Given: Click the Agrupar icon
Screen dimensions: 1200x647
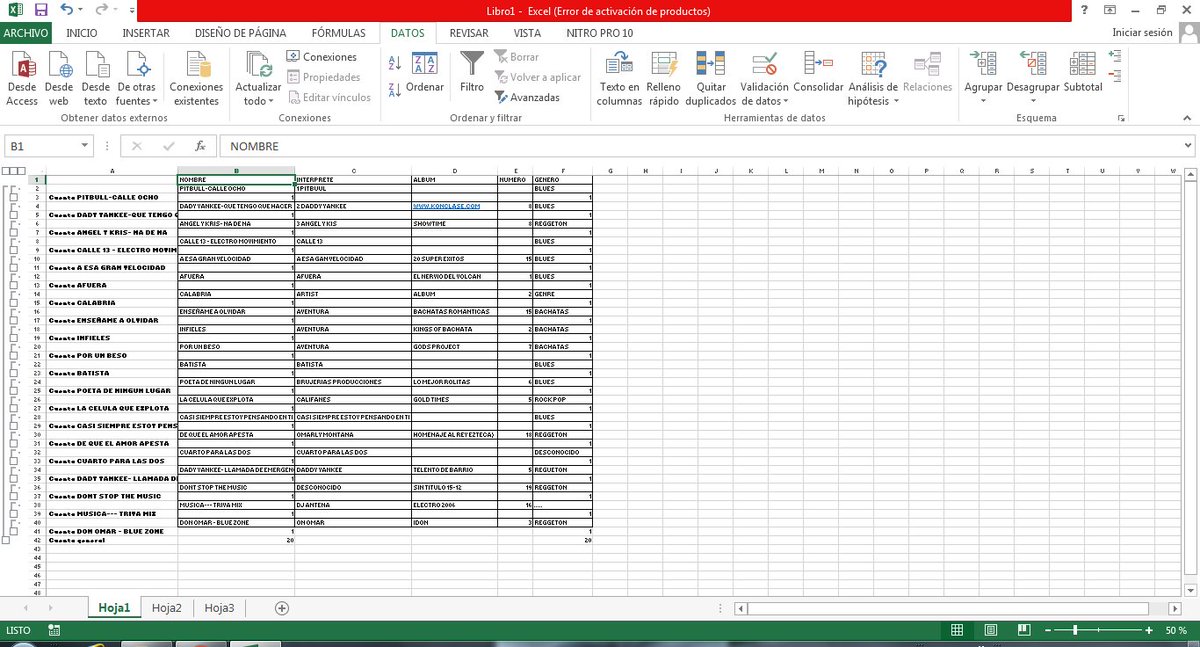Looking at the screenshot, I should point(983,63).
